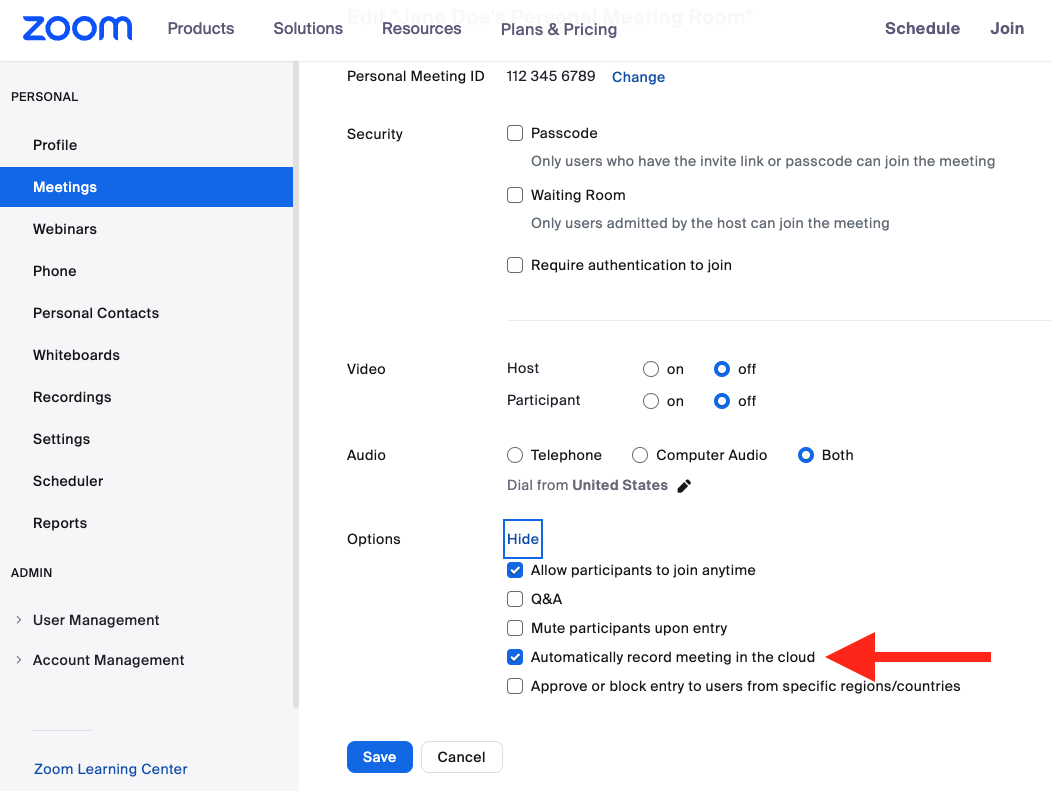Click the Cancel button
The image size is (1051, 791).
point(461,757)
